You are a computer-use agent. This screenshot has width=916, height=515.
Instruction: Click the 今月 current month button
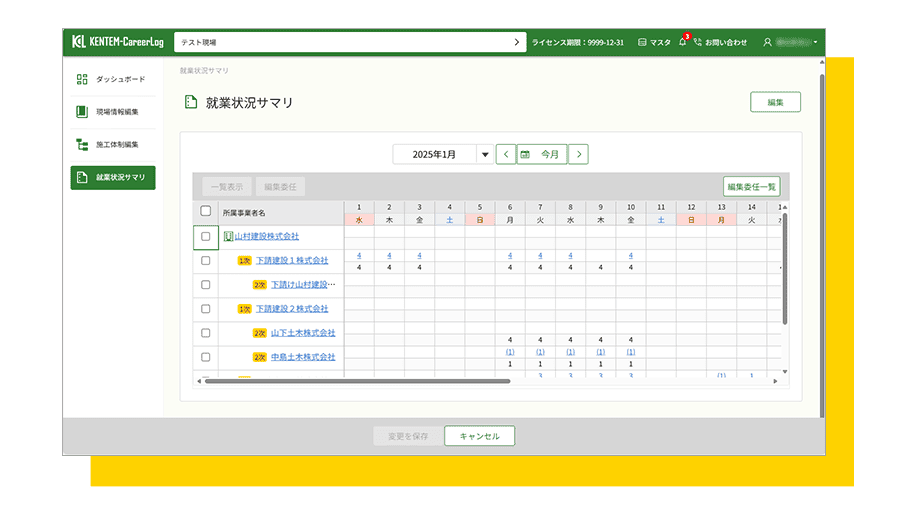coord(542,155)
